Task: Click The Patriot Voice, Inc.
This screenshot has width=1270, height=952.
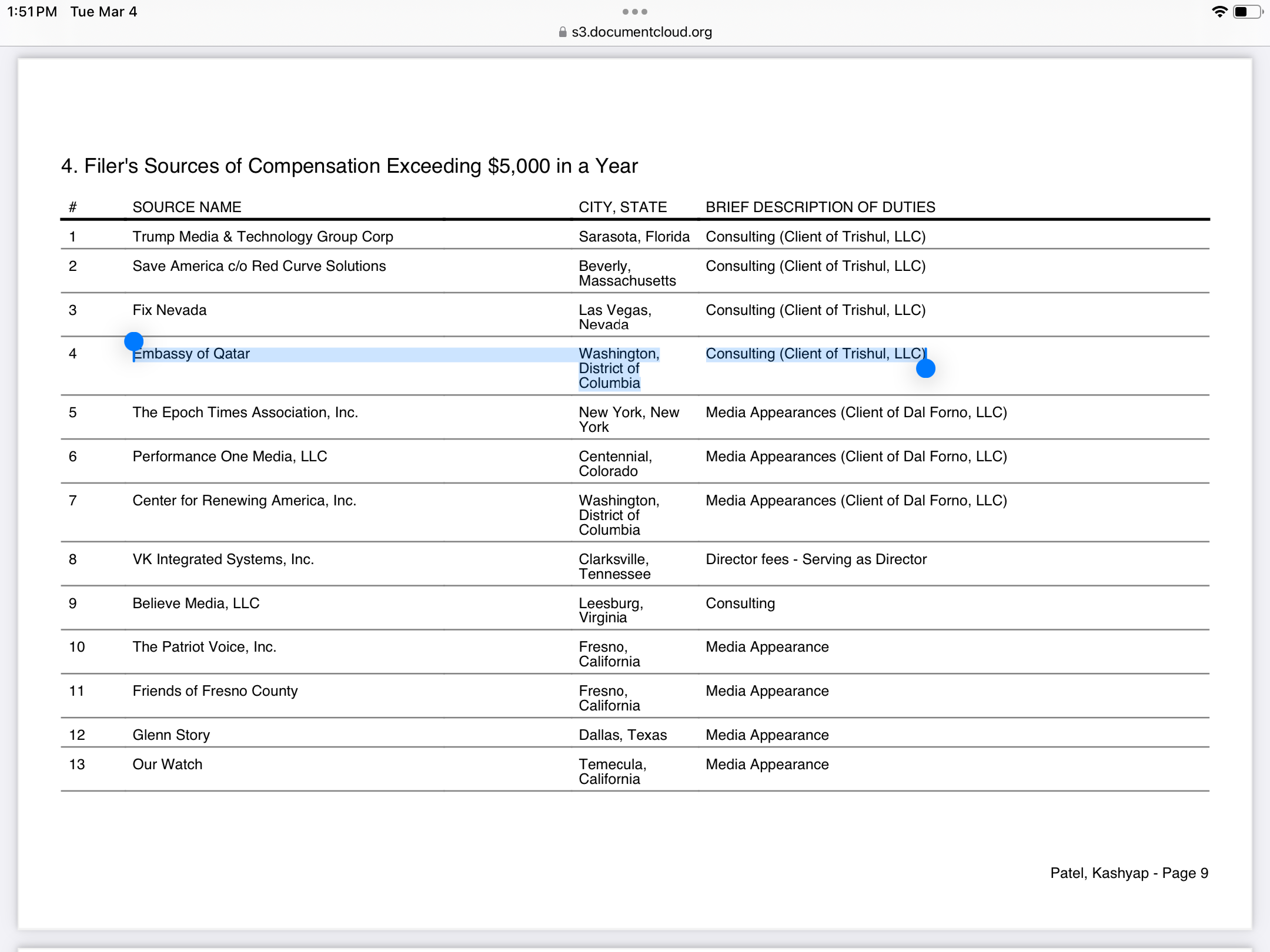Action: pos(204,647)
